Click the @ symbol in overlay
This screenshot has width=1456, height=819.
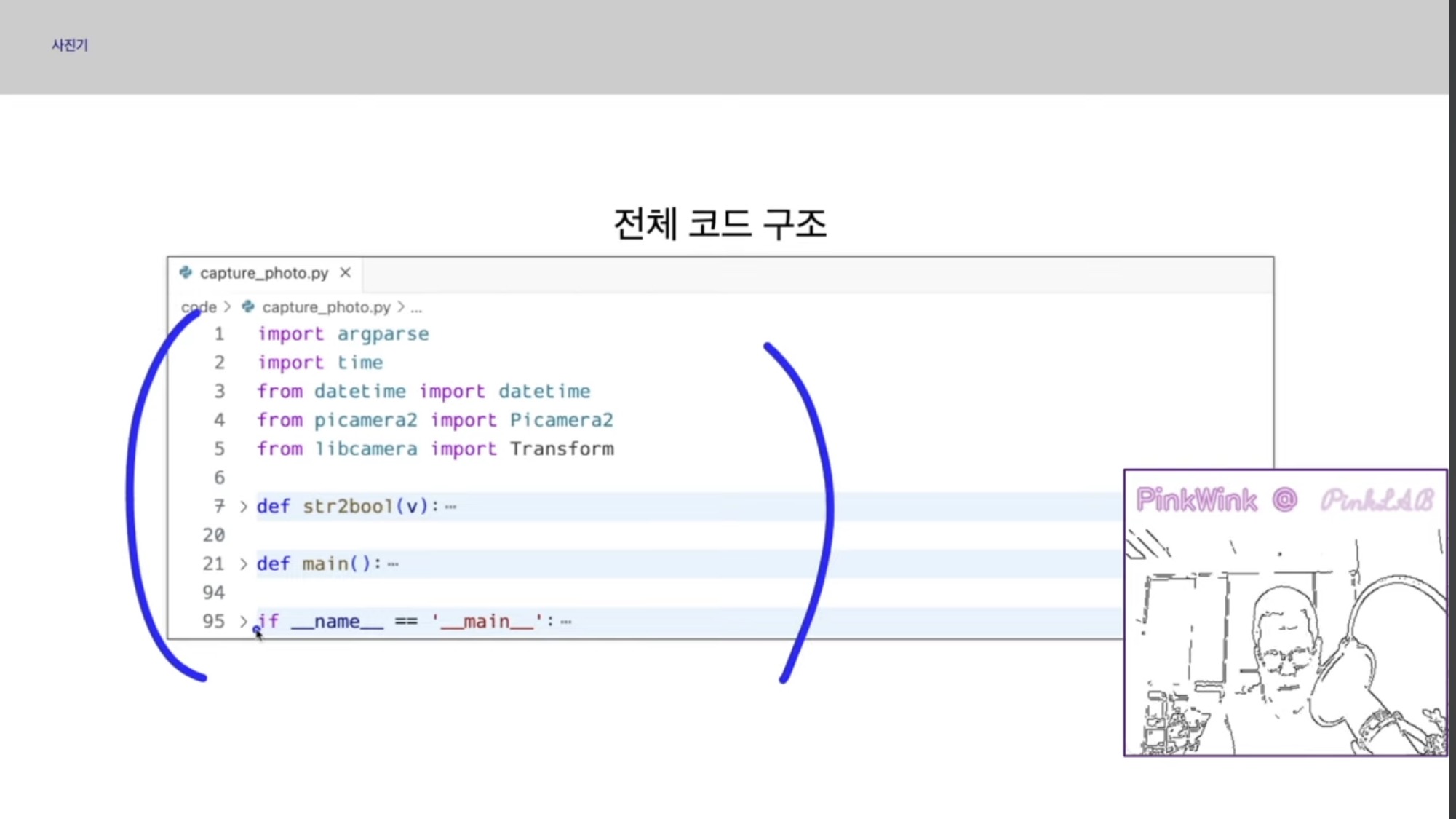tap(1285, 499)
